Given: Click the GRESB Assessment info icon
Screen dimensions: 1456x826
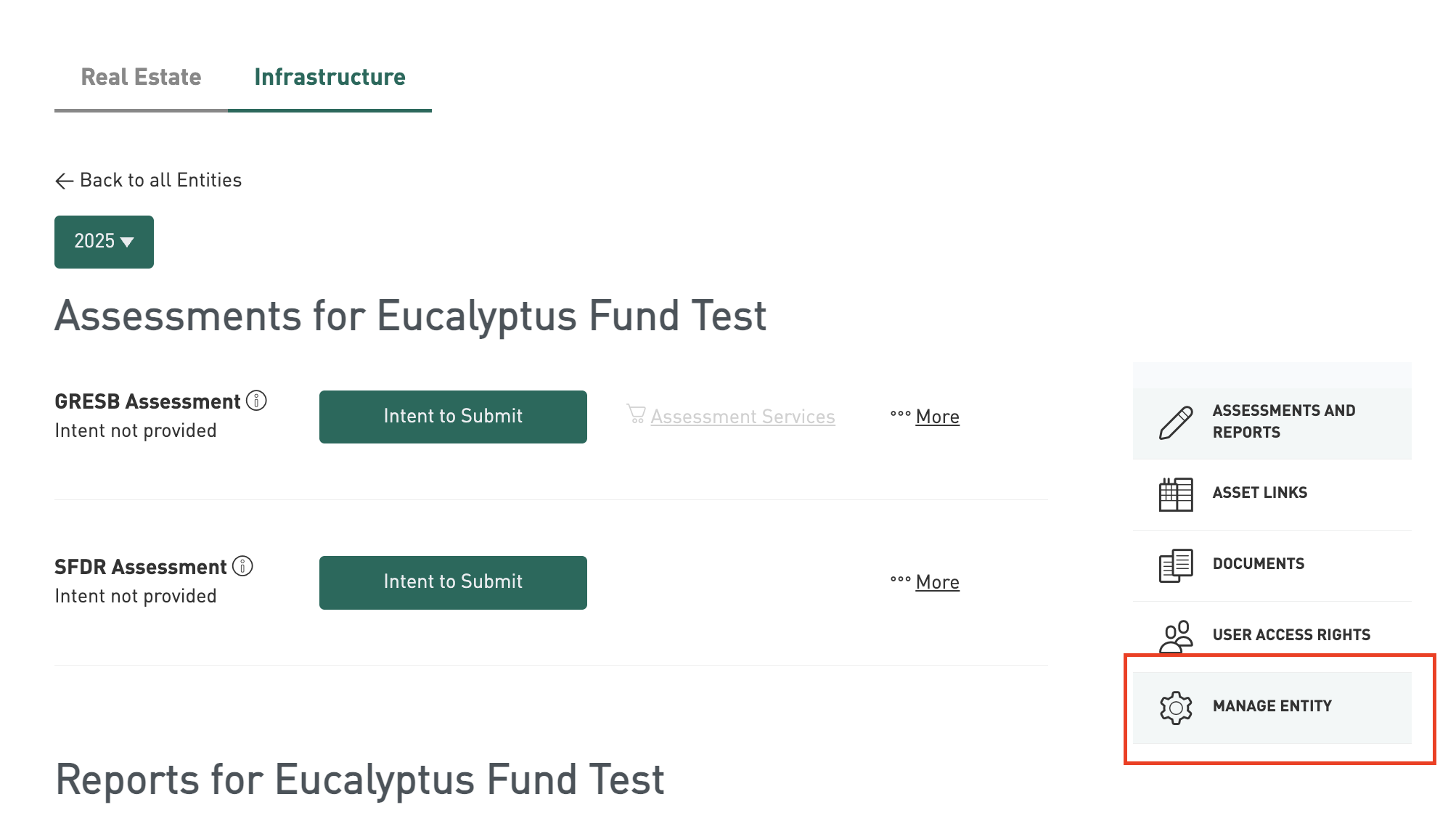Looking at the screenshot, I should (256, 401).
